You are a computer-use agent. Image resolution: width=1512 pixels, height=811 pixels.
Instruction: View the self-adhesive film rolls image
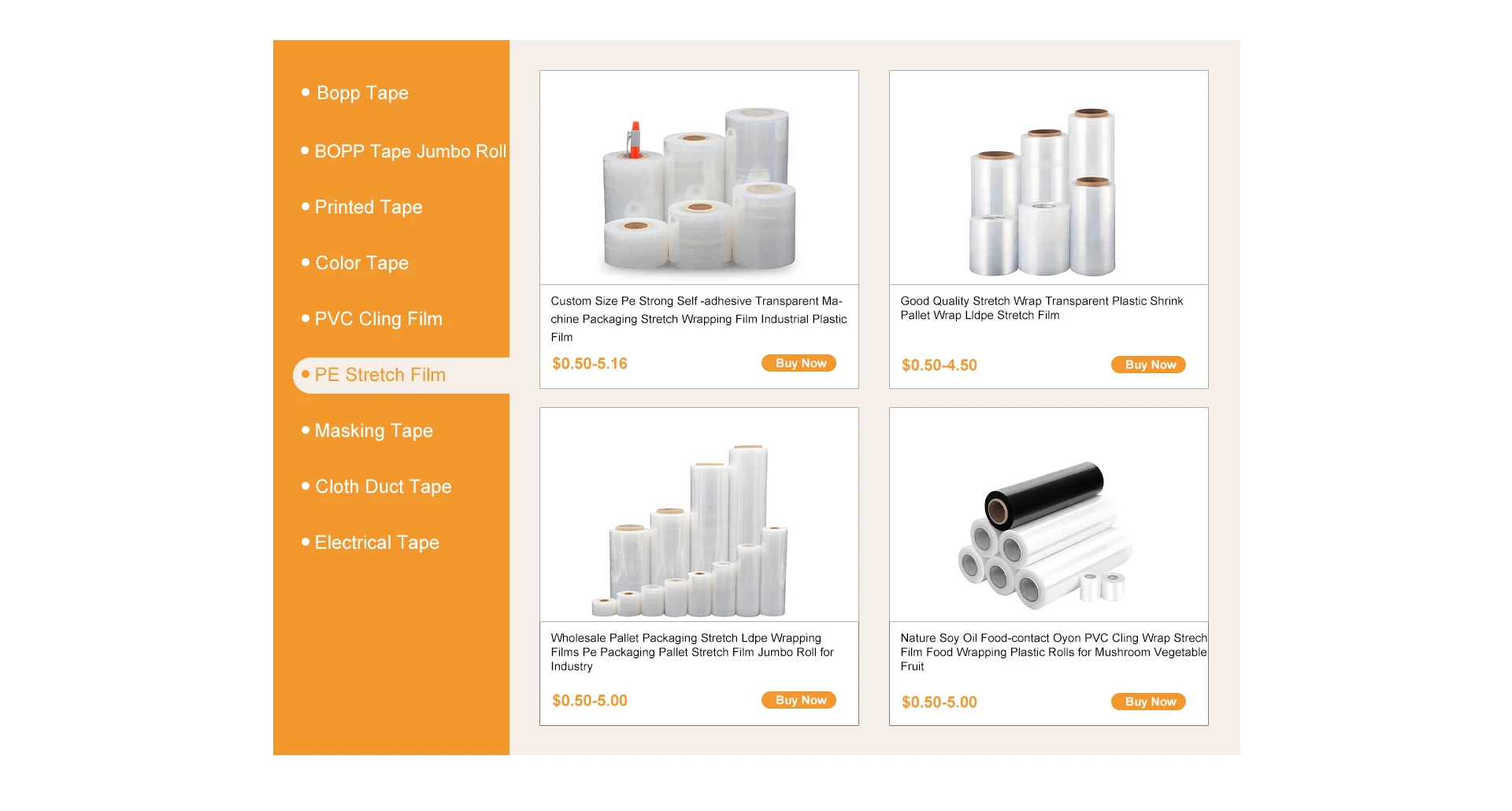pyautogui.click(x=699, y=178)
